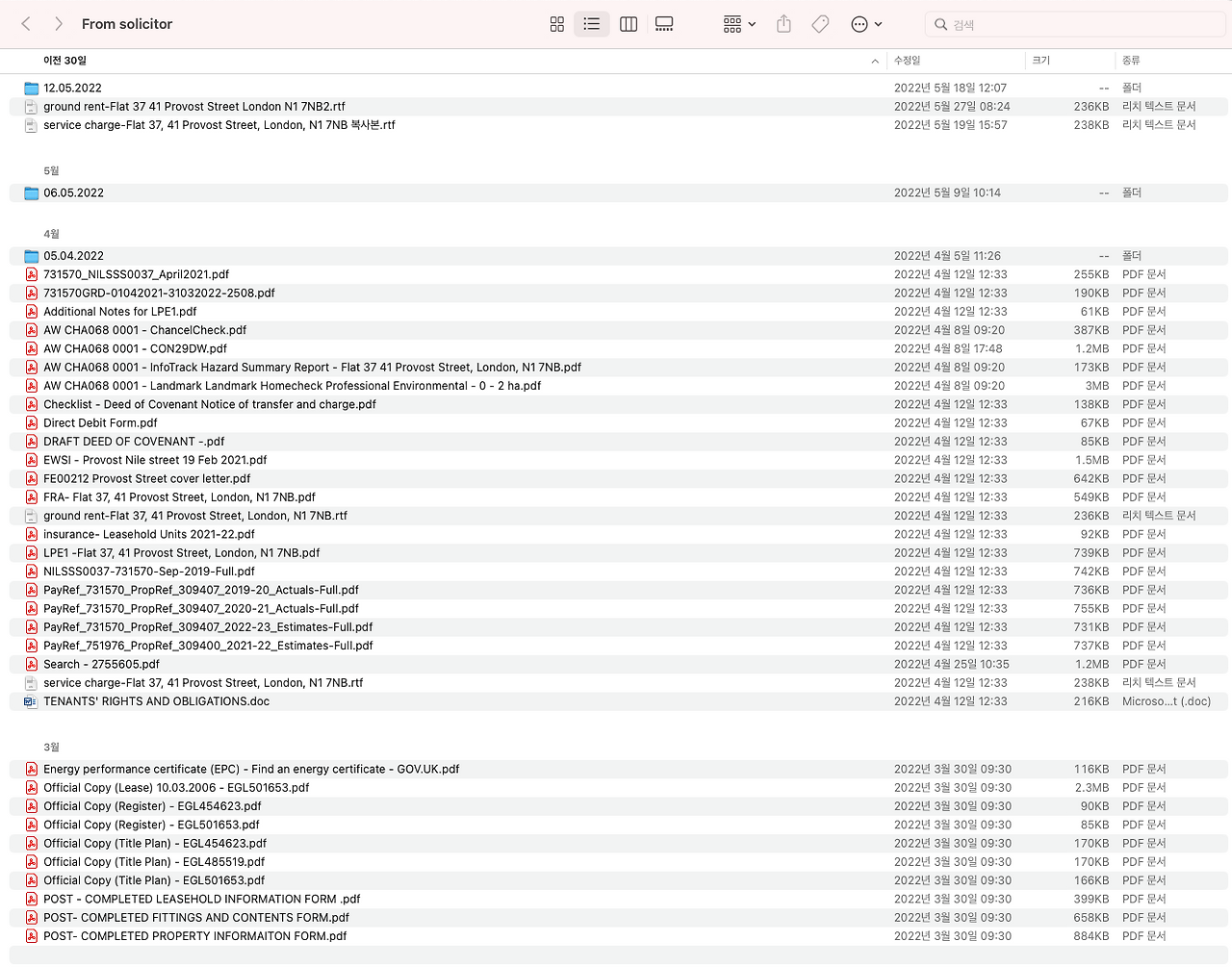Select Official Copy (Title Plan) - EGL454623.pdf
This screenshot has width=1232, height=967.
pyautogui.click(x=155, y=844)
